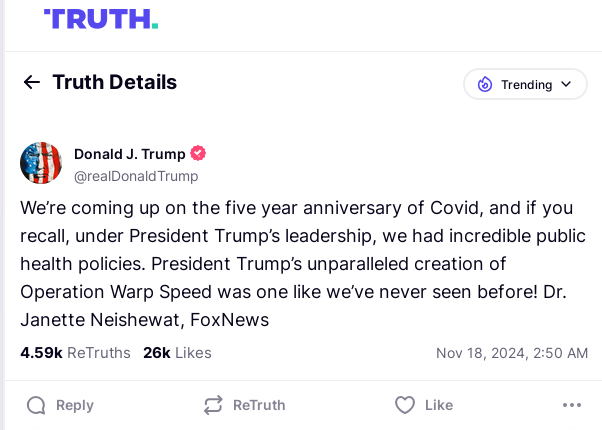
Task: Click the back arrow icon
Action: (32, 83)
